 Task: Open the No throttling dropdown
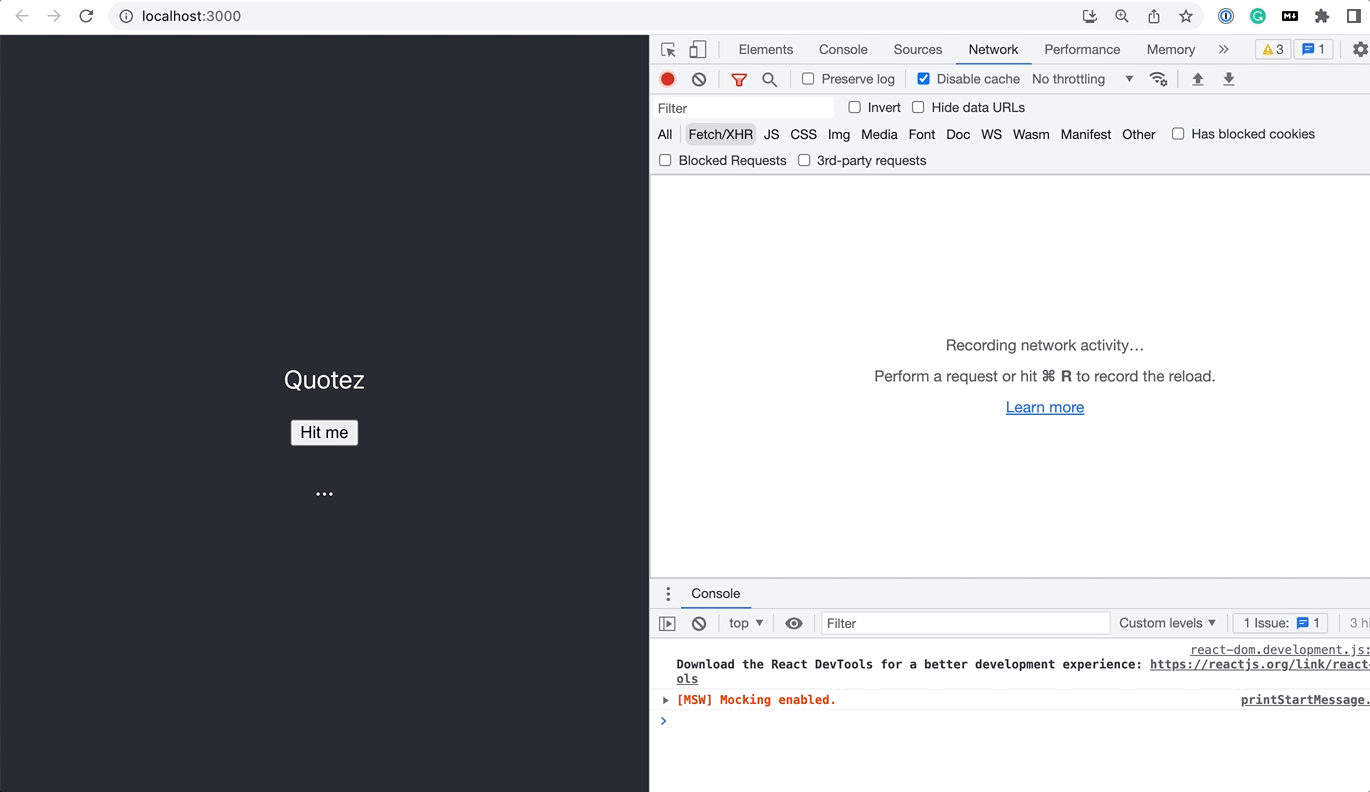coord(1082,79)
